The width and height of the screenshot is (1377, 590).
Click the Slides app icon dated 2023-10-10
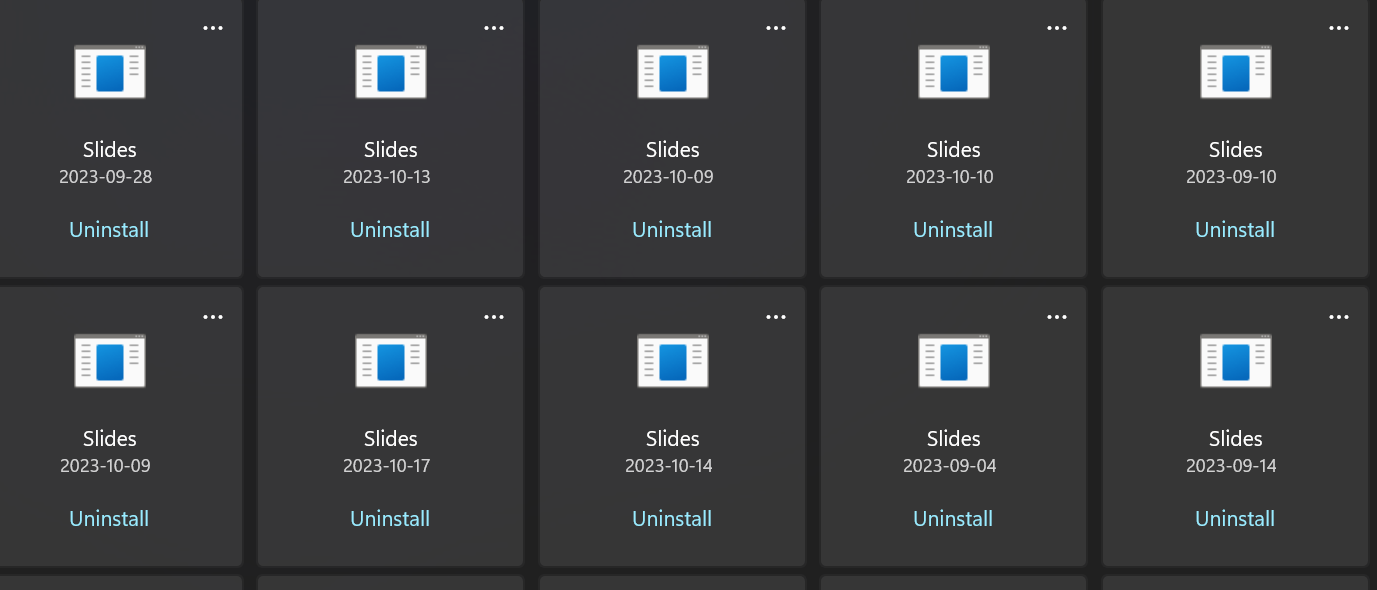coord(954,72)
